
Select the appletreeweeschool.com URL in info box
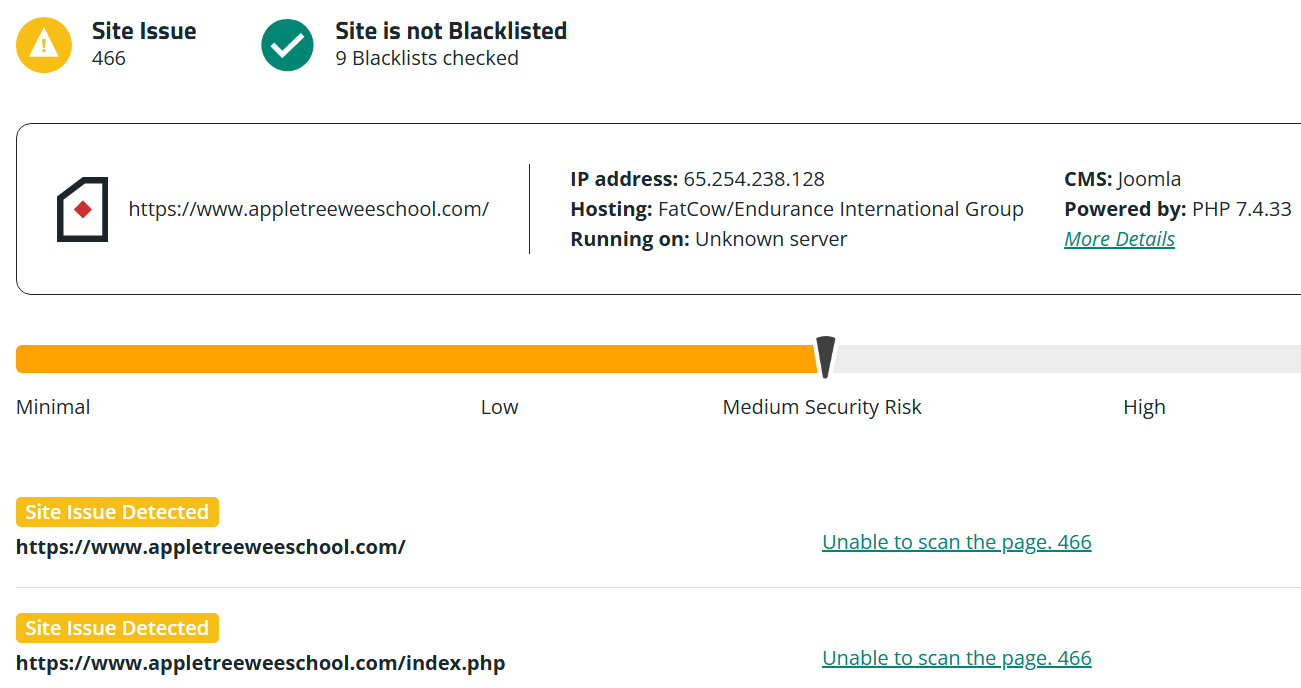point(308,209)
